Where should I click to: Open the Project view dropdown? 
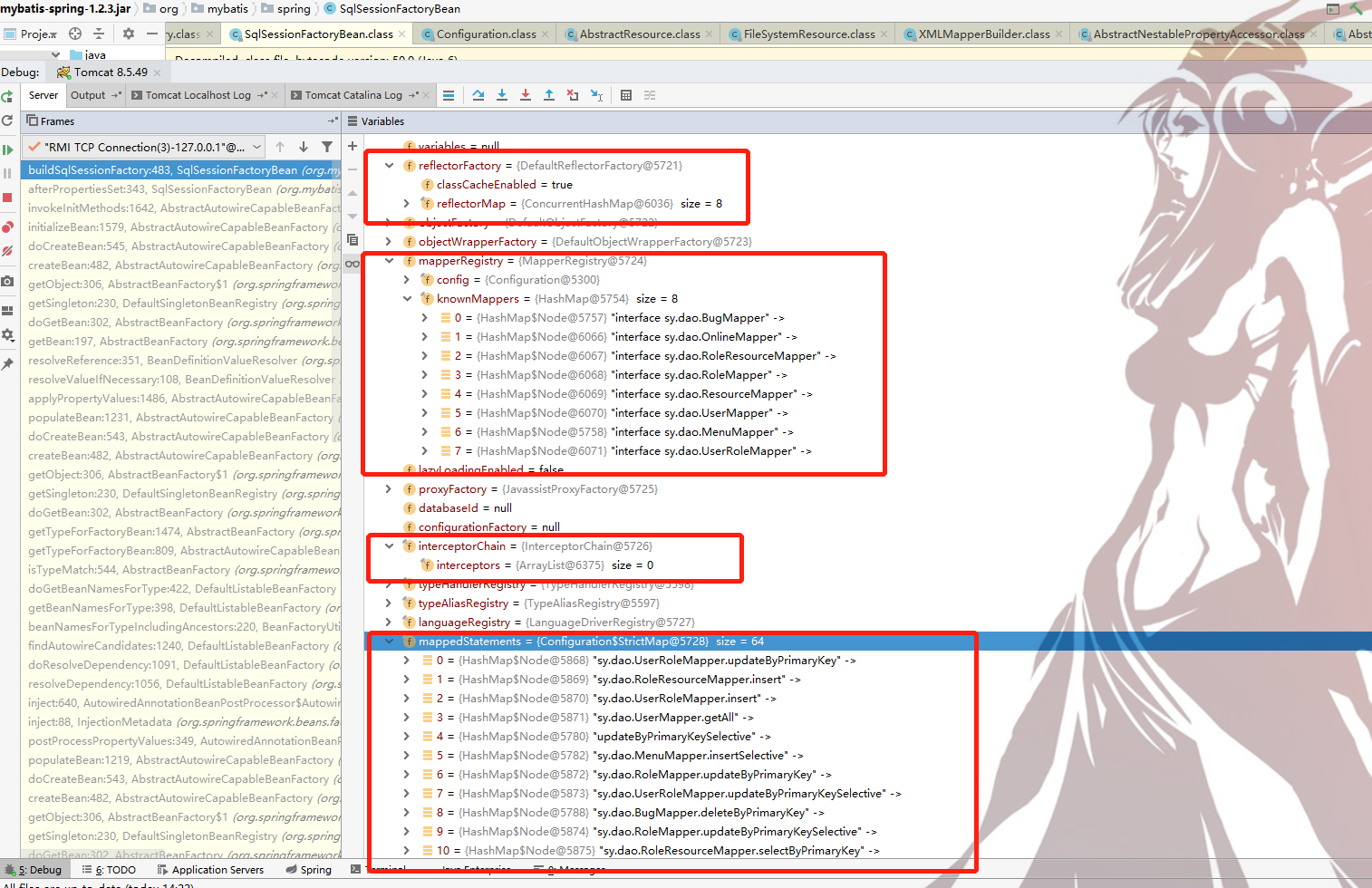[x=31, y=34]
